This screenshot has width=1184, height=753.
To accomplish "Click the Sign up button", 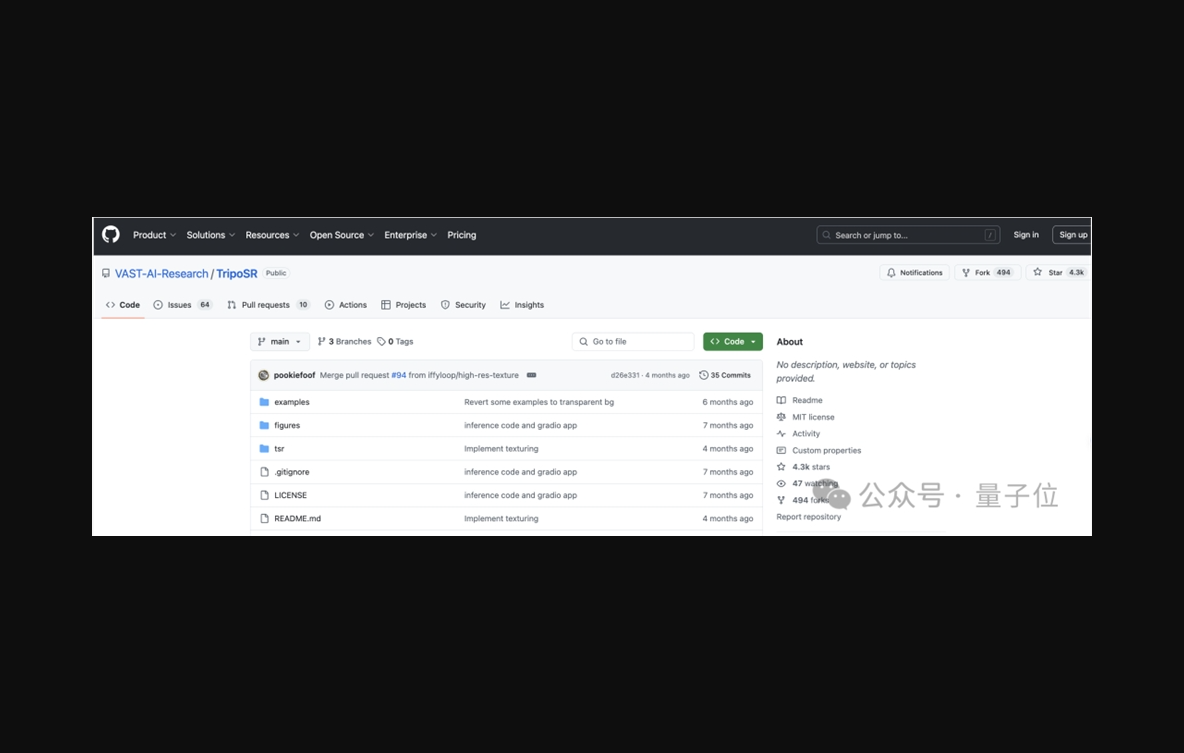I will tap(1072, 235).
